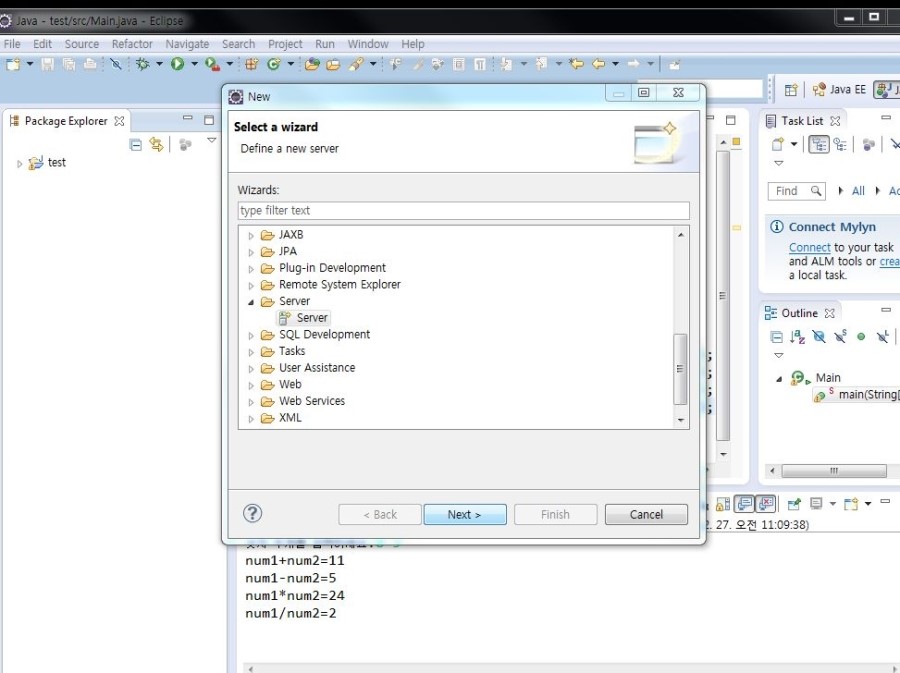Click the Search flashlight icon in toolbar

[x=356, y=64]
